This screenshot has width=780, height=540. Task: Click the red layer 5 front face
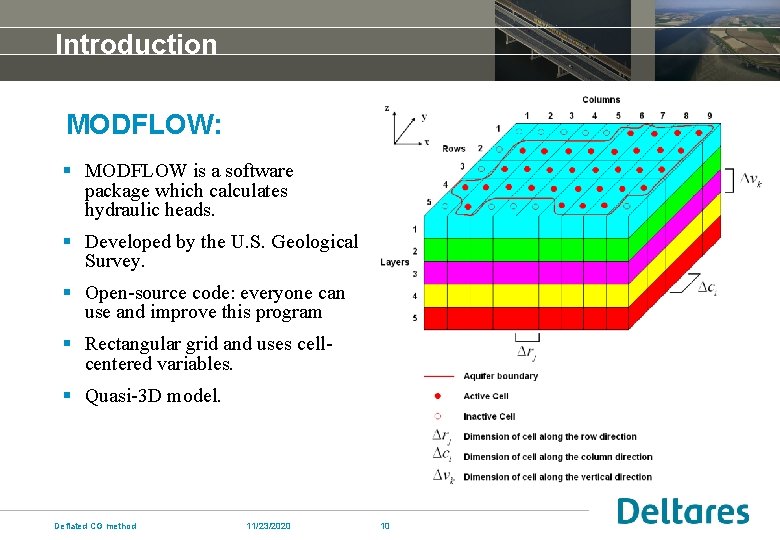pos(526,318)
